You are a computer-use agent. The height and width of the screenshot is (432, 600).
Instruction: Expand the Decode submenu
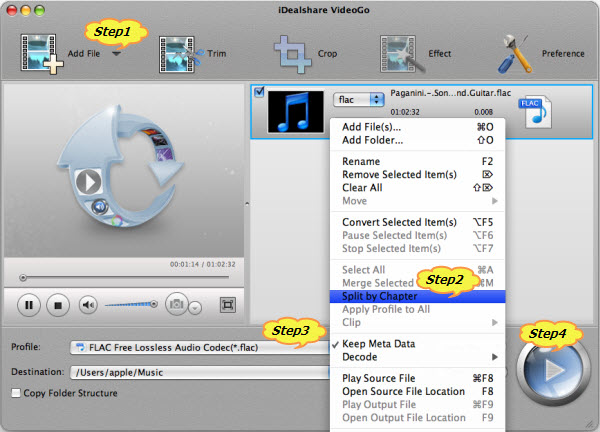tap(417, 357)
